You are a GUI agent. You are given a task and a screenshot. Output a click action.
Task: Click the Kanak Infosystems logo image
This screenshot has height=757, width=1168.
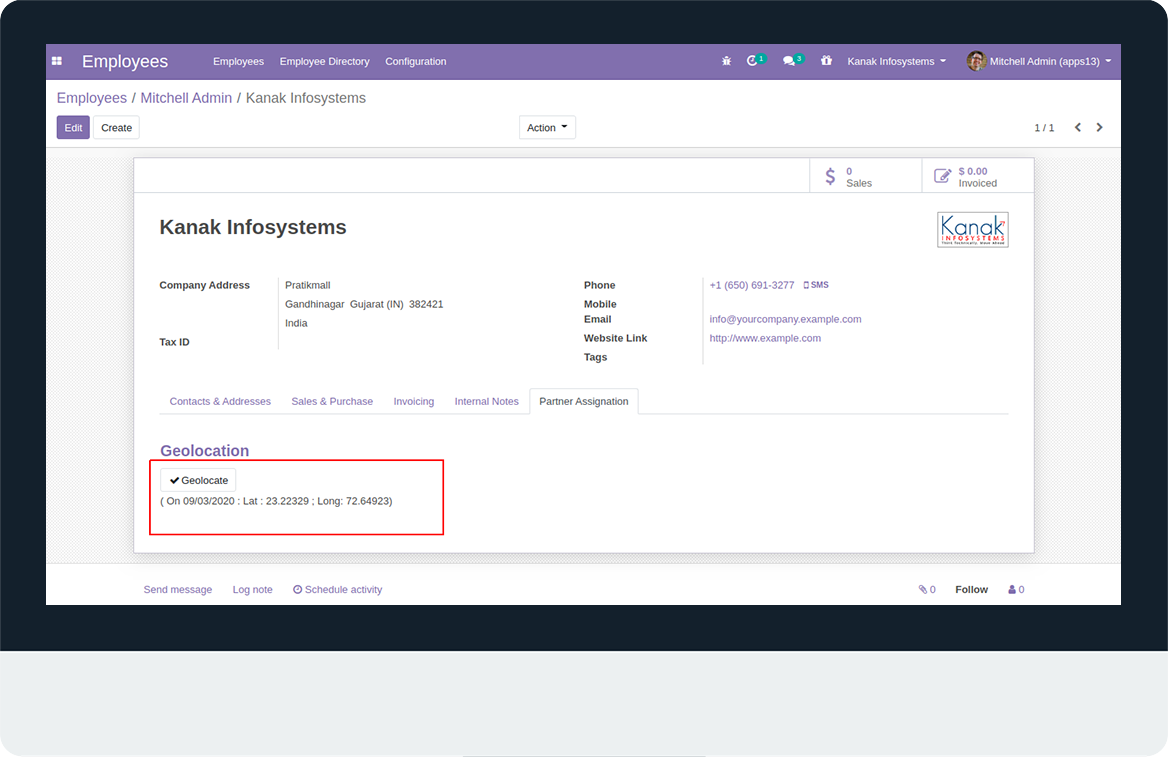[973, 229]
